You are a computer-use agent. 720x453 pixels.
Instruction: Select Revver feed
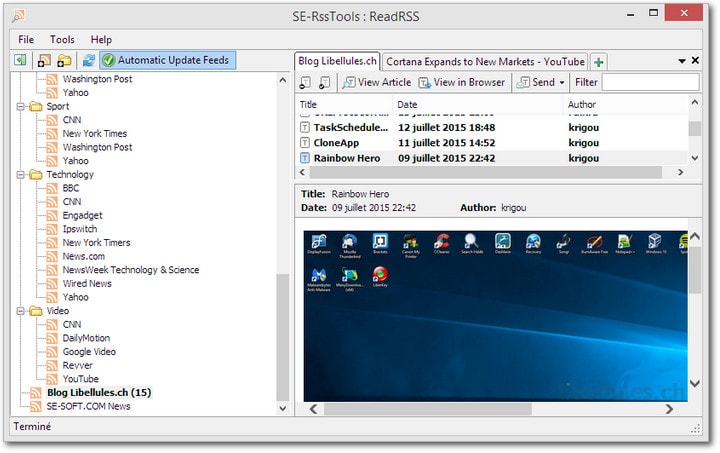coord(78,365)
